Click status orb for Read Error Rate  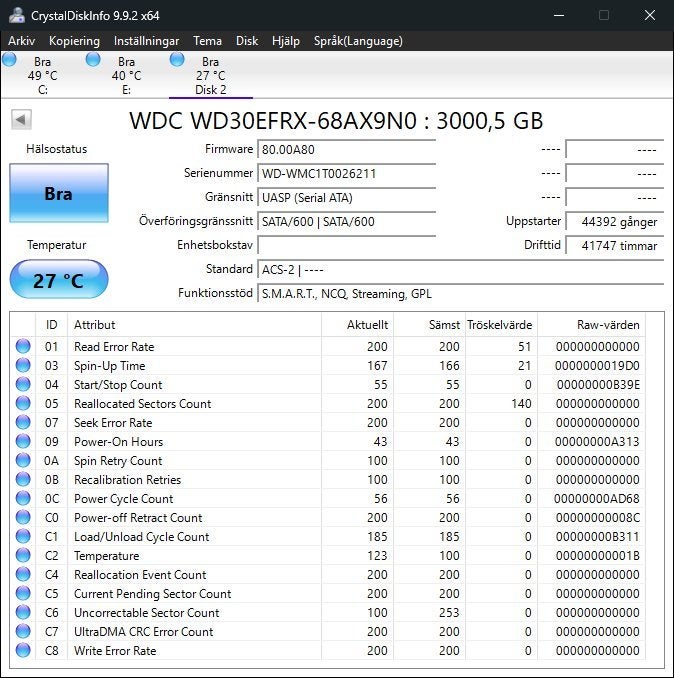tap(23, 346)
